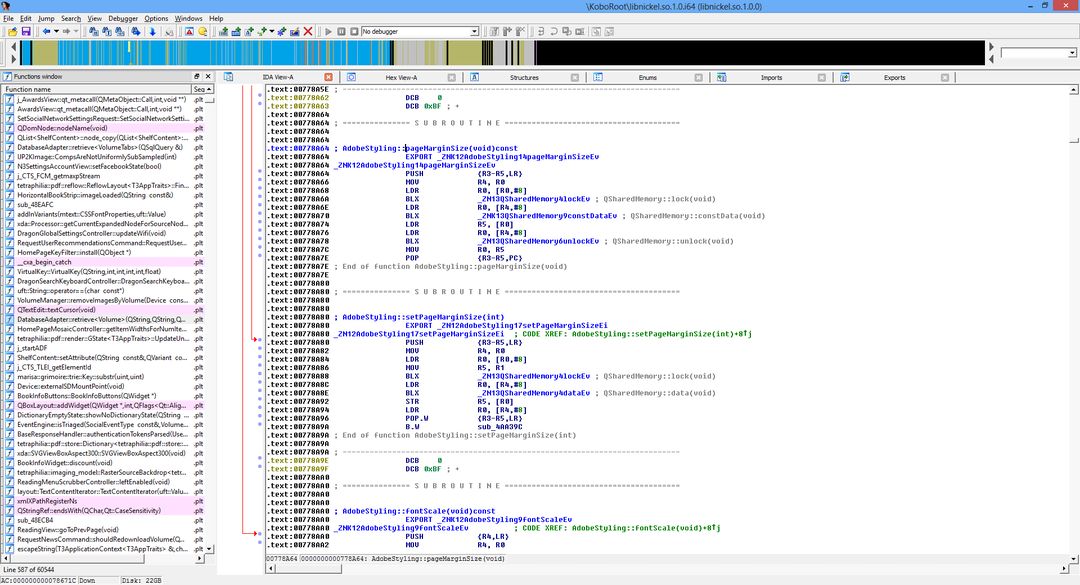
Task: Click the Stop process square icon
Action: pyautogui.click(x=352, y=32)
